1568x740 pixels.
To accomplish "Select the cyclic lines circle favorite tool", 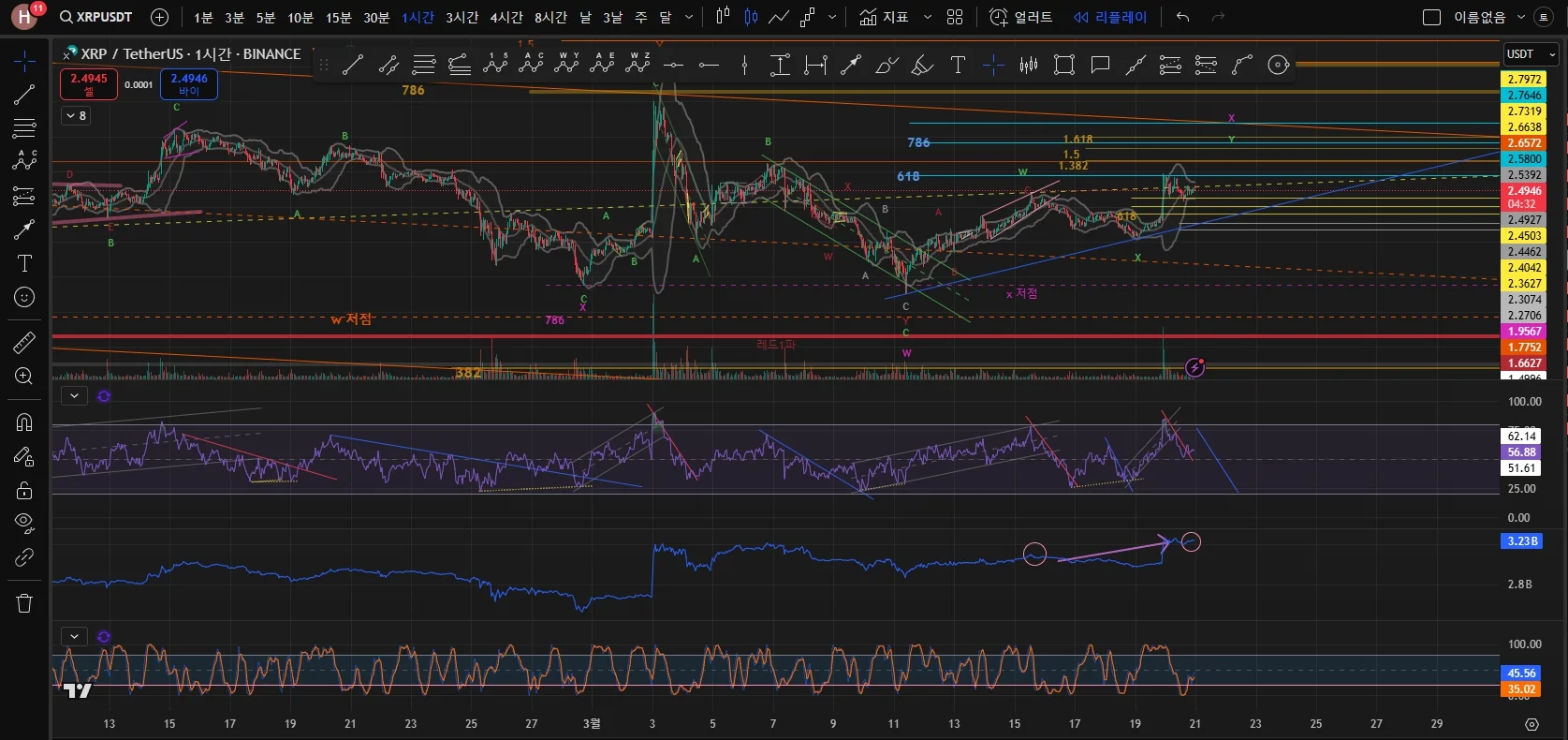I will [1278, 65].
